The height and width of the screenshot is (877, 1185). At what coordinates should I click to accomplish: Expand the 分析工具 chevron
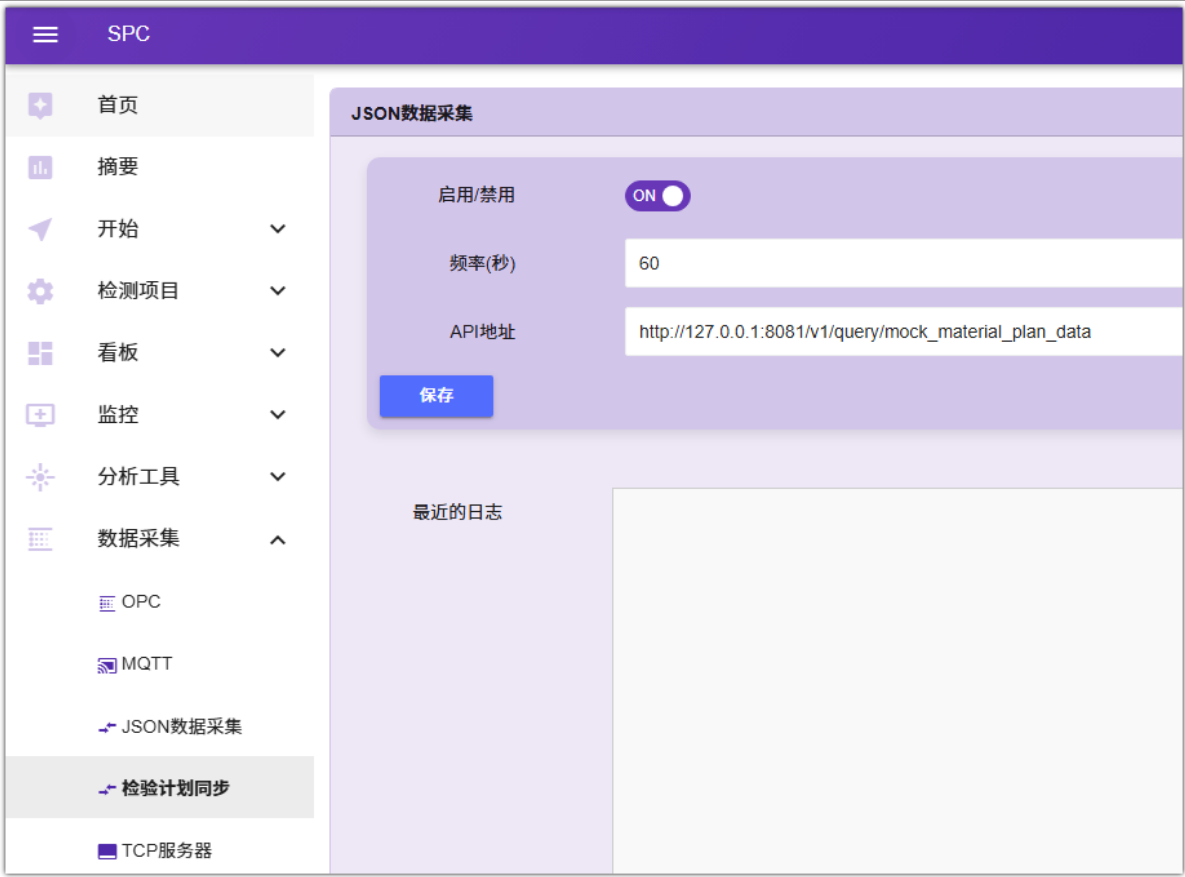click(x=278, y=477)
